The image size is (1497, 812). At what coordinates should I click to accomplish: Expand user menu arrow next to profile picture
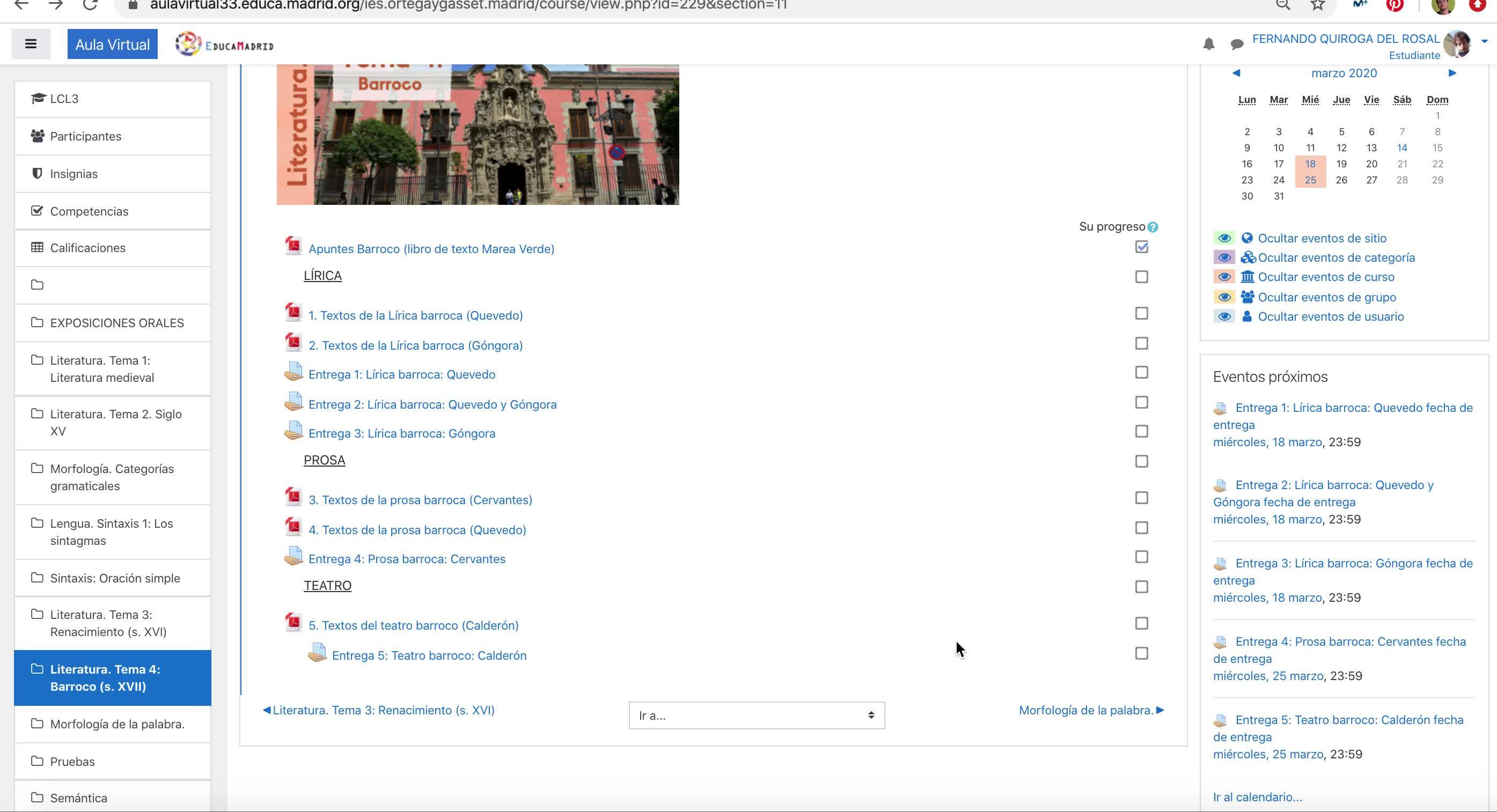tap(1484, 41)
